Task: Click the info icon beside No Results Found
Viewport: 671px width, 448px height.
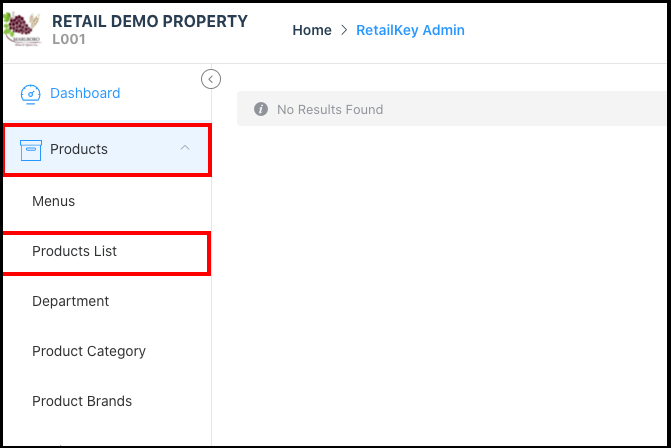Action: click(x=261, y=109)
